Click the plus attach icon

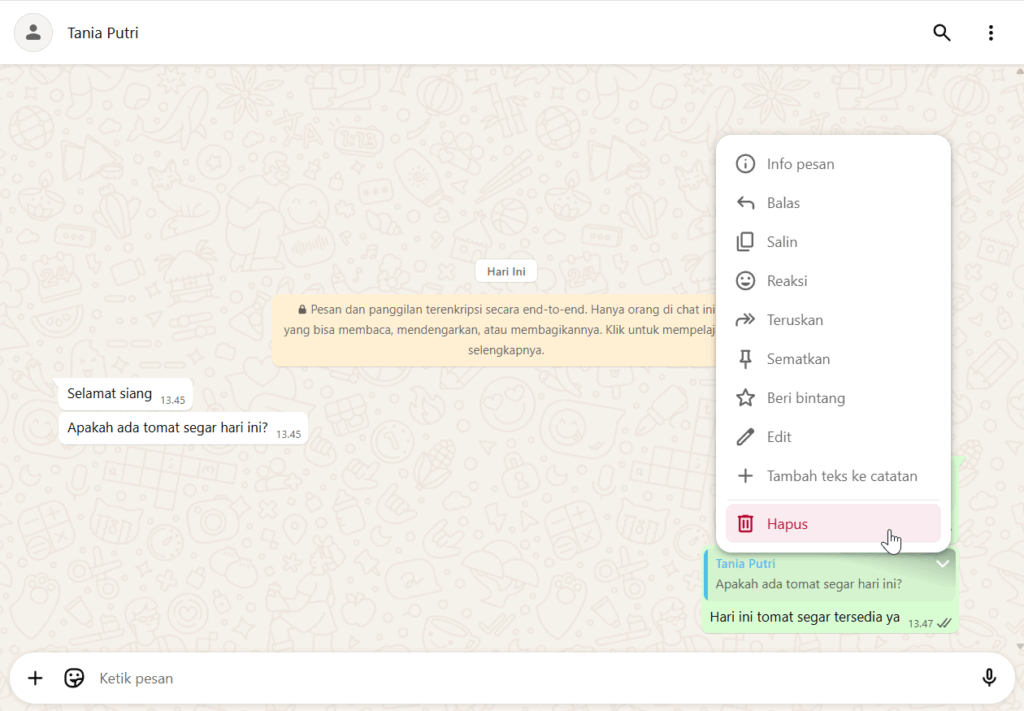(x=35, y=678)
